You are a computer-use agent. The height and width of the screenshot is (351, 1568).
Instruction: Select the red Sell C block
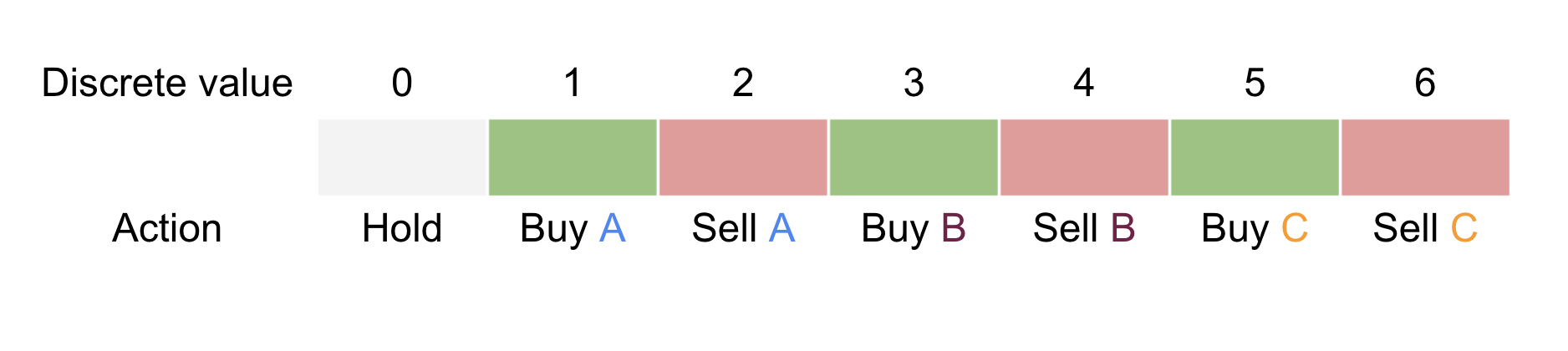coord(1425,157)
